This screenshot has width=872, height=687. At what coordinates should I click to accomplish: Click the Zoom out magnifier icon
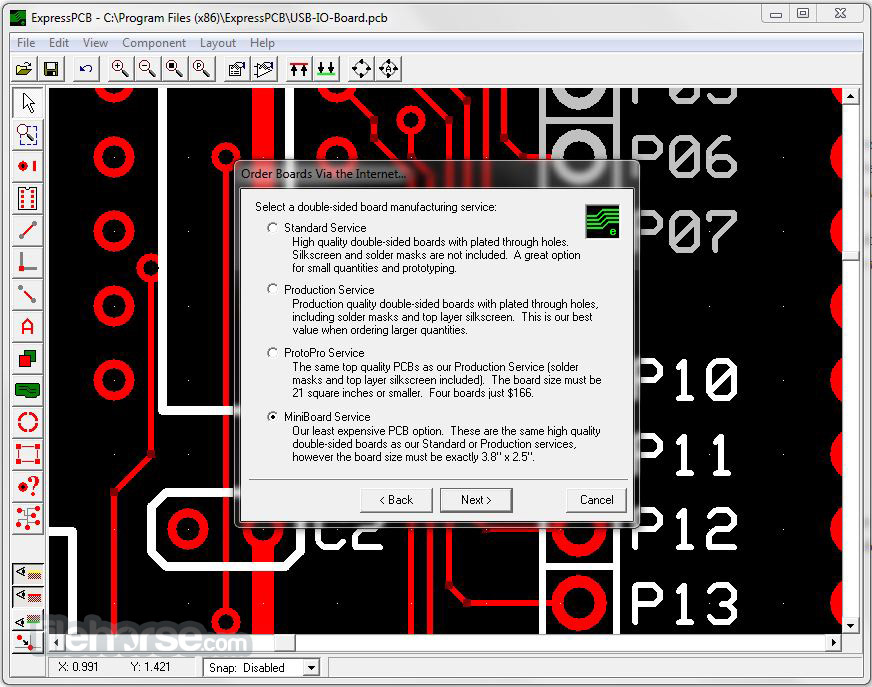[x=147, y=69]
